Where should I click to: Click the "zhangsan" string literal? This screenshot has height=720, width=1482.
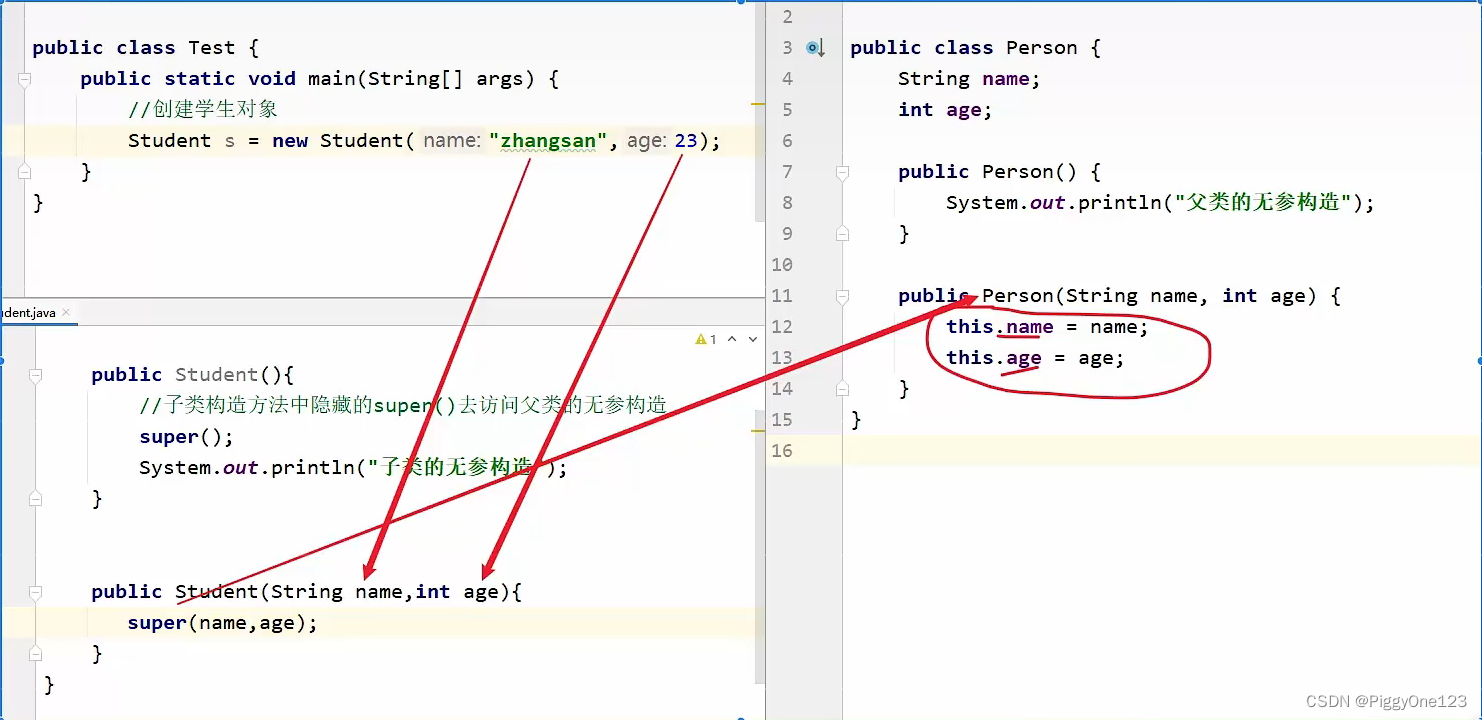548,141
